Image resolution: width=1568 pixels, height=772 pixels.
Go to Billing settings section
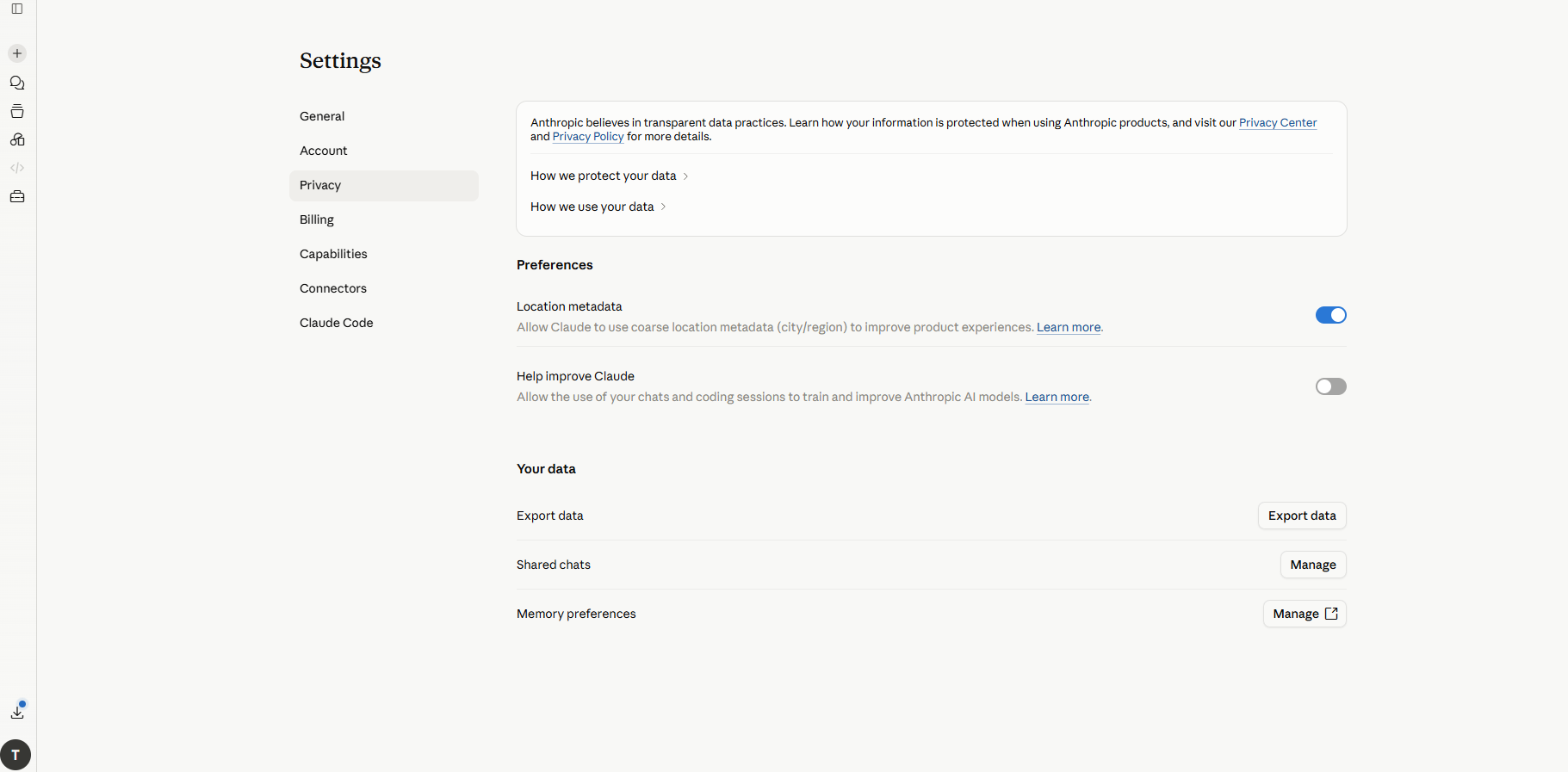(x=383, y=219)
